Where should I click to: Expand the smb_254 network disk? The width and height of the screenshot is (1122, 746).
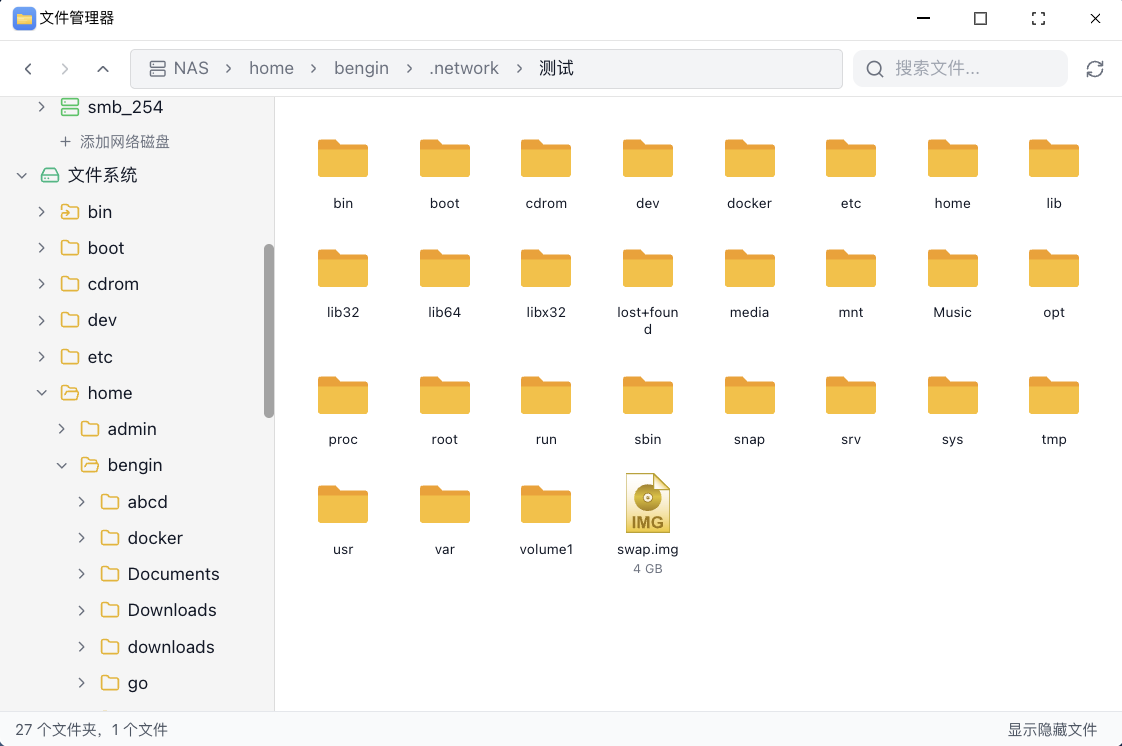click(41, 107)
